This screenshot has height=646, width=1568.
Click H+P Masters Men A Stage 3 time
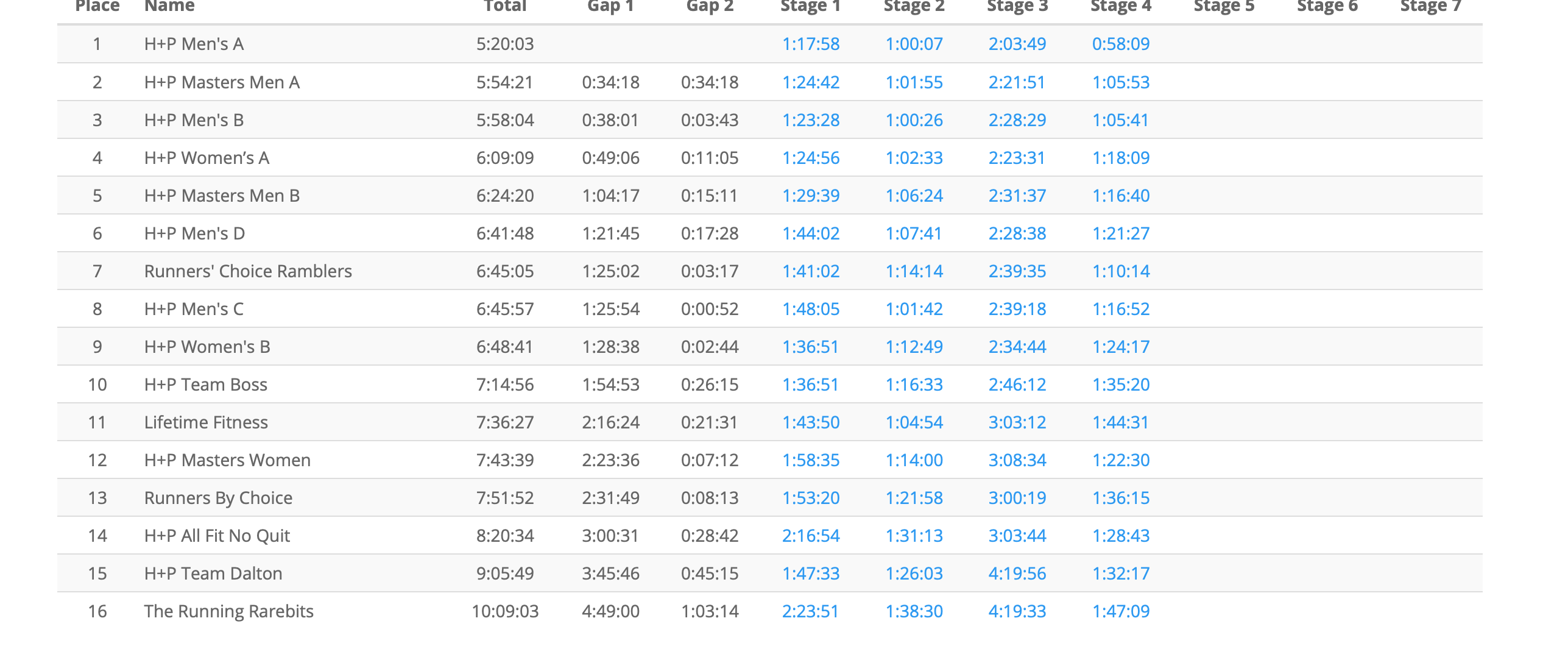pos(1017,82)
